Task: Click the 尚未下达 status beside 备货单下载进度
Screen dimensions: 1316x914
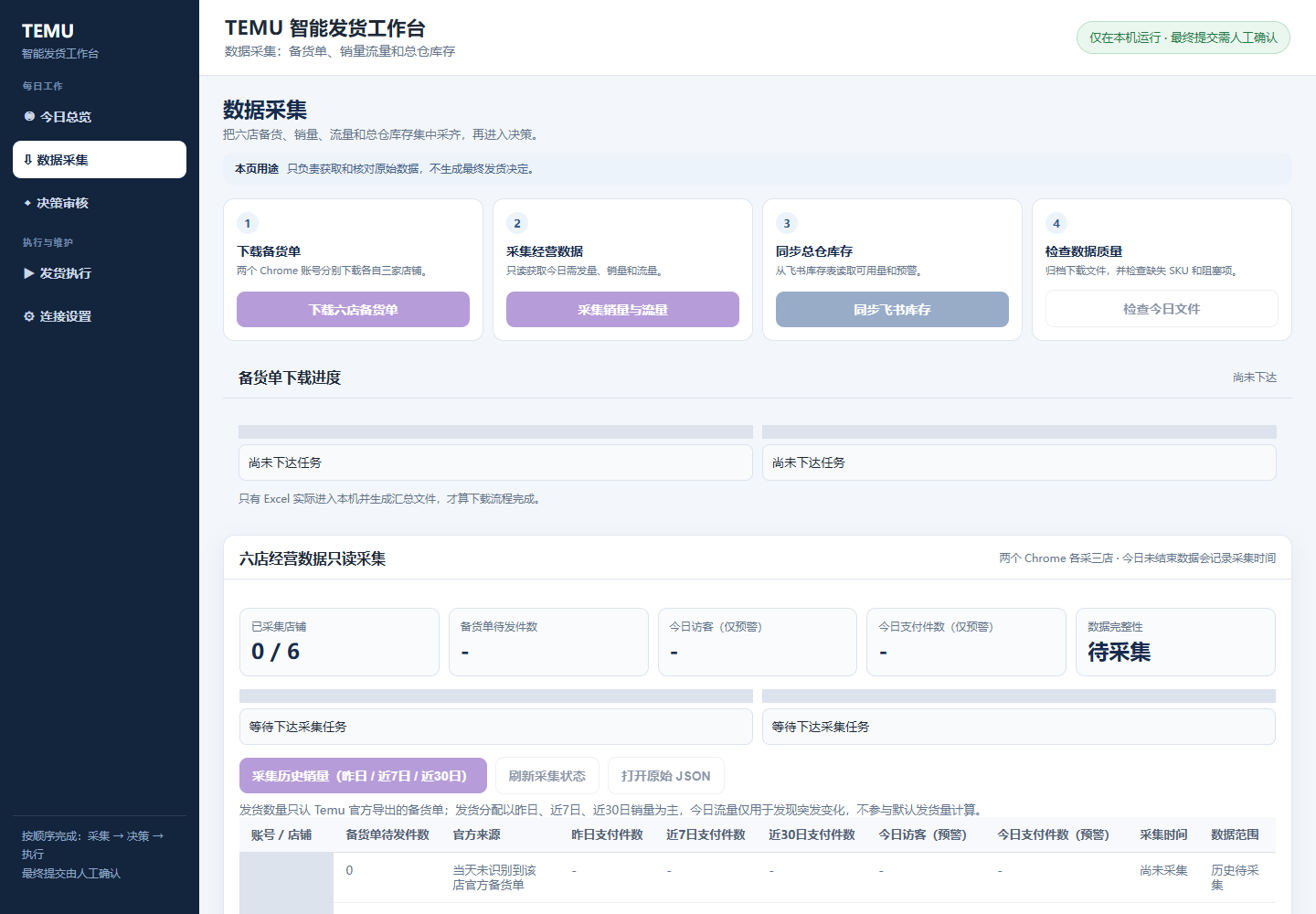Action: pos(1254,377)
